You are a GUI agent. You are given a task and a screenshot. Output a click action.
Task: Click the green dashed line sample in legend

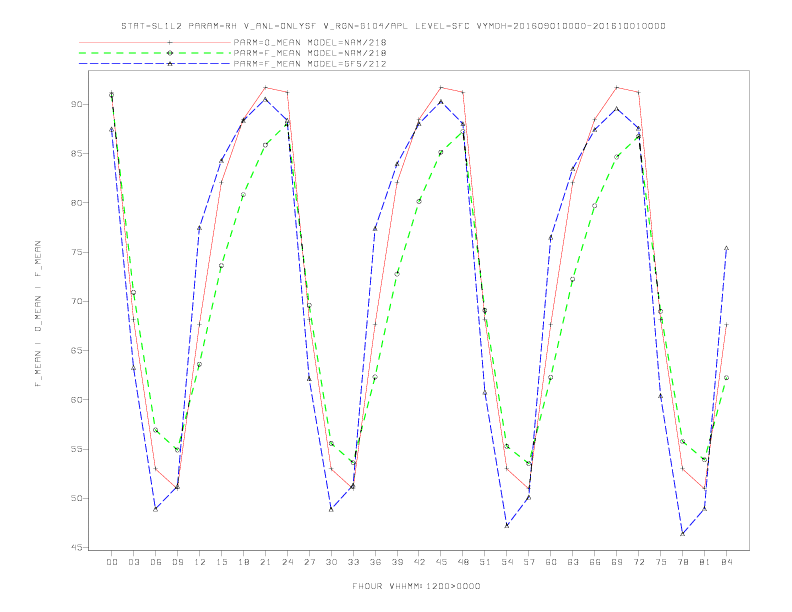pos(155,53)
